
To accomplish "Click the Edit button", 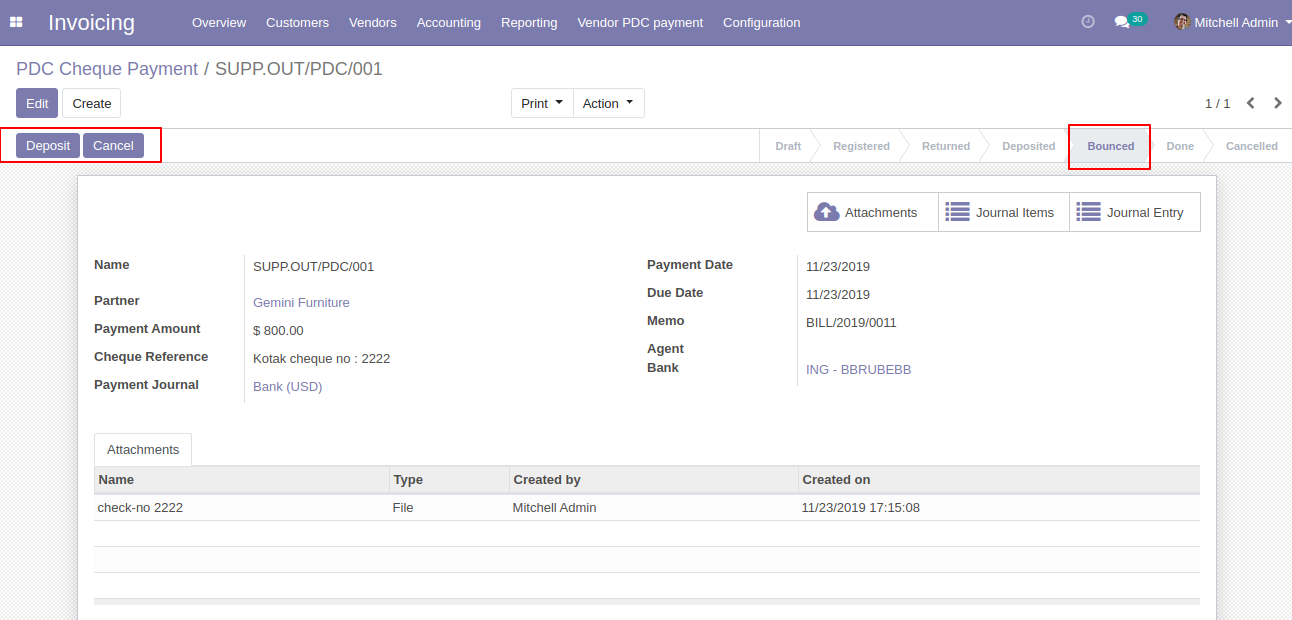I will click(x=37, y=103).
